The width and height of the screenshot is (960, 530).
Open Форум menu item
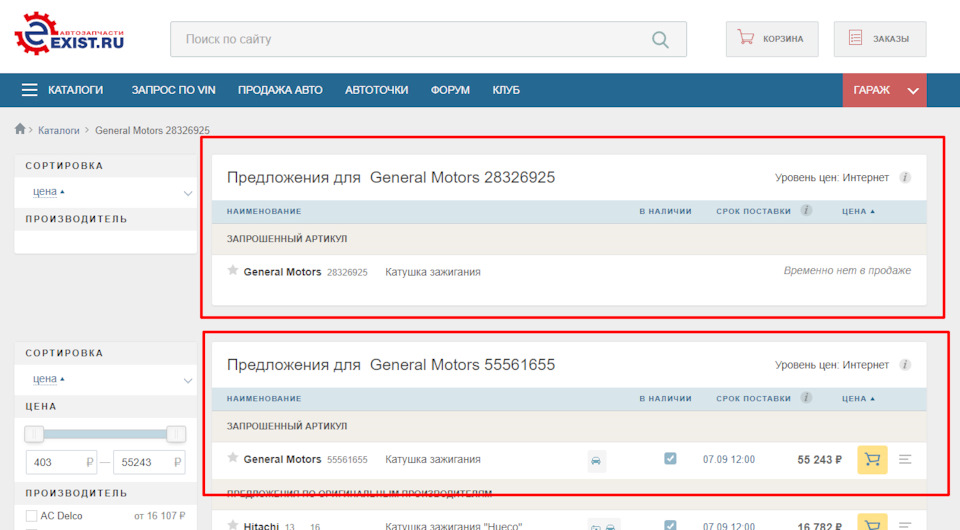(x=450, y=90)
